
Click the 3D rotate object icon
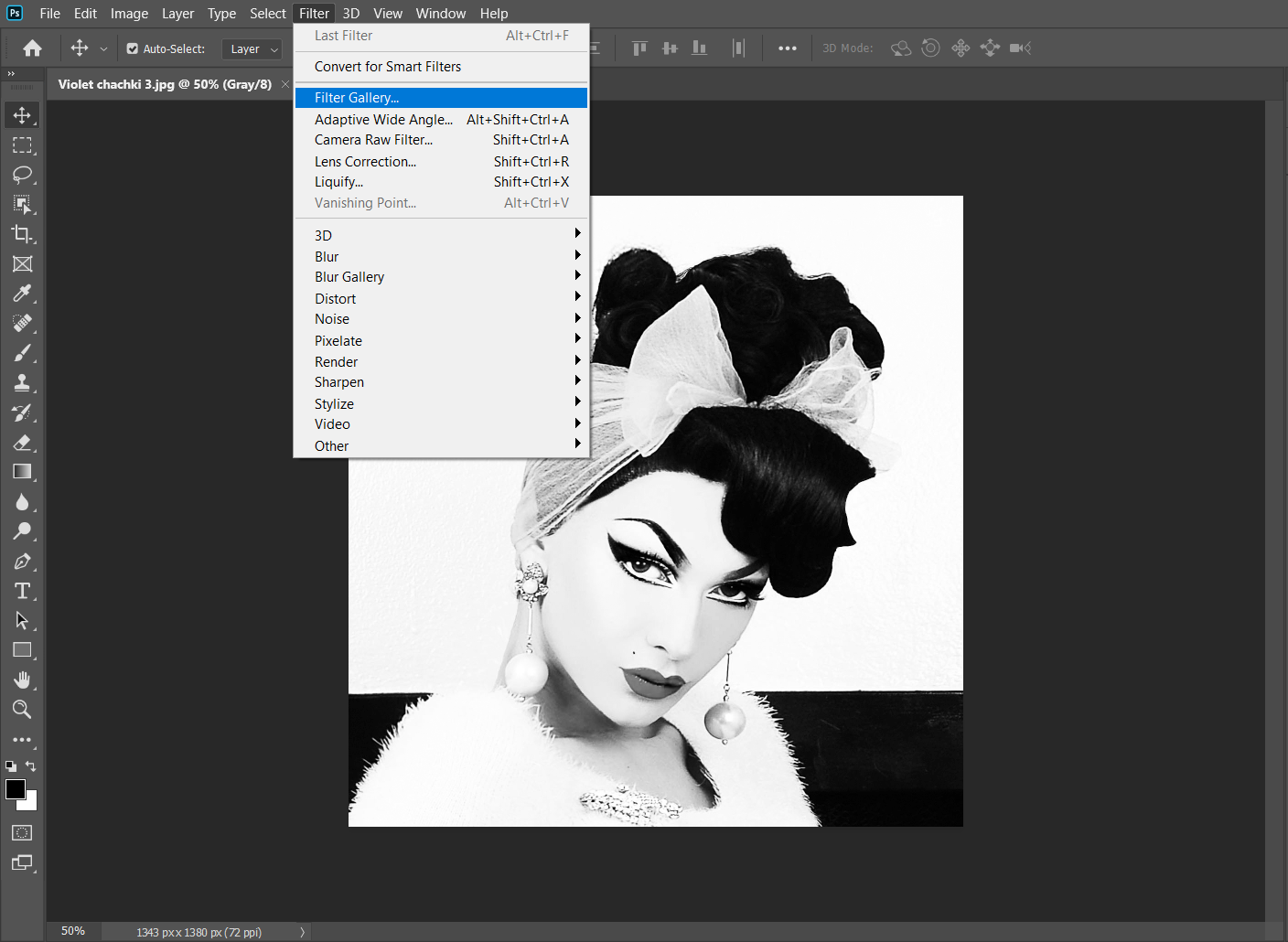click(901, 48)
